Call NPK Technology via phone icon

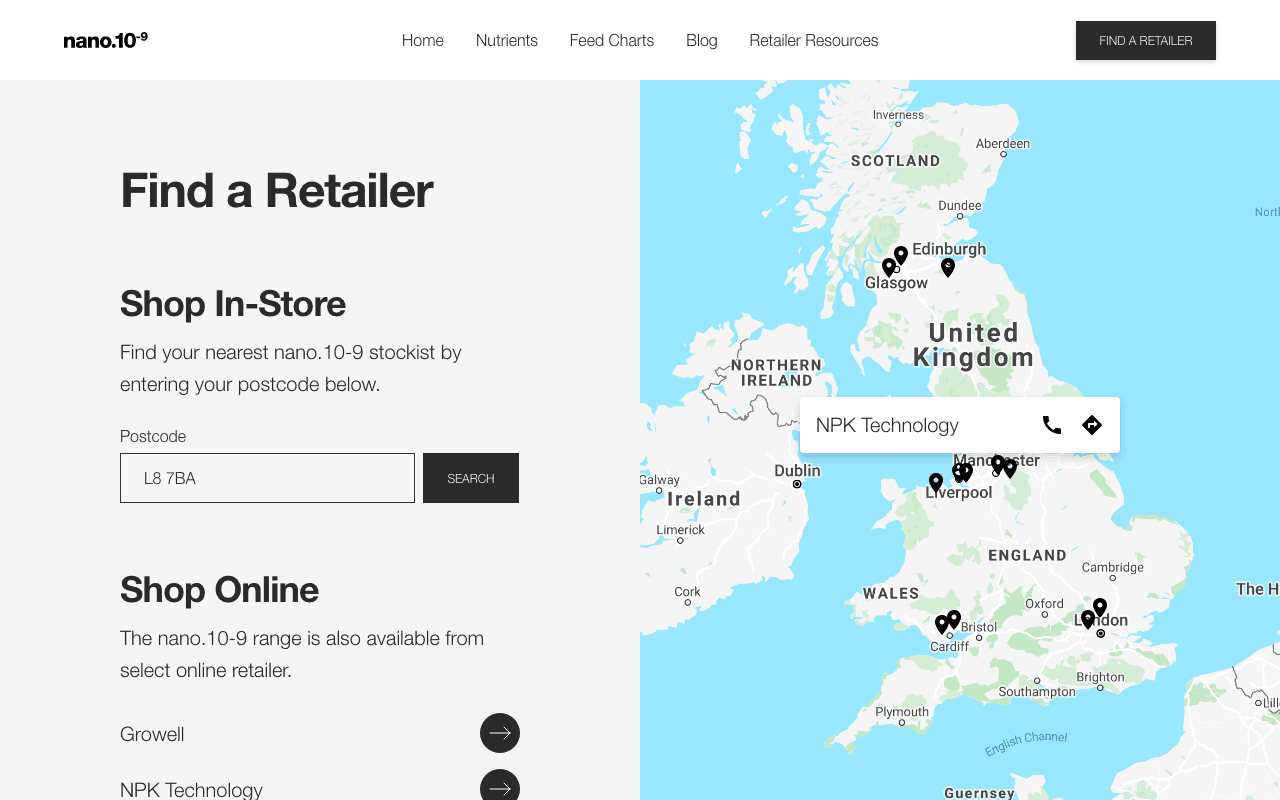(x=1052, y=425)
